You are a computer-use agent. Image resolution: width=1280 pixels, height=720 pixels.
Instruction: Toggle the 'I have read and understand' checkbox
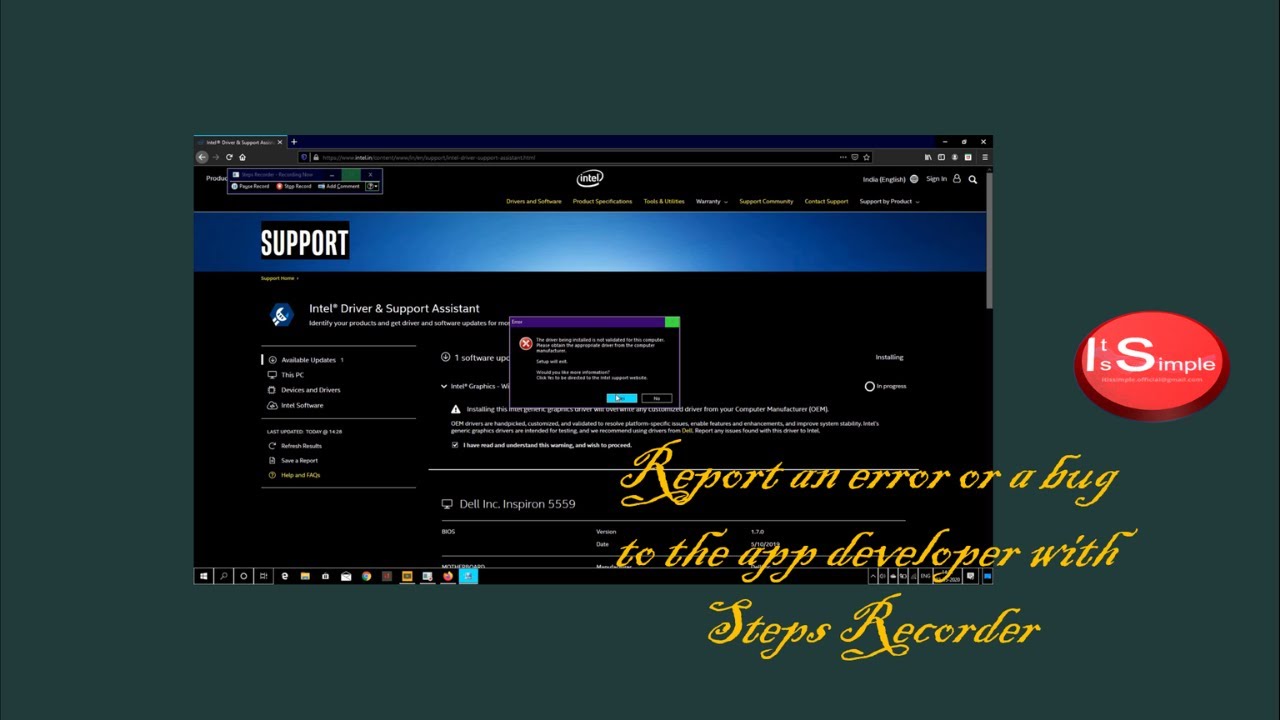click(x=455, y=445)
